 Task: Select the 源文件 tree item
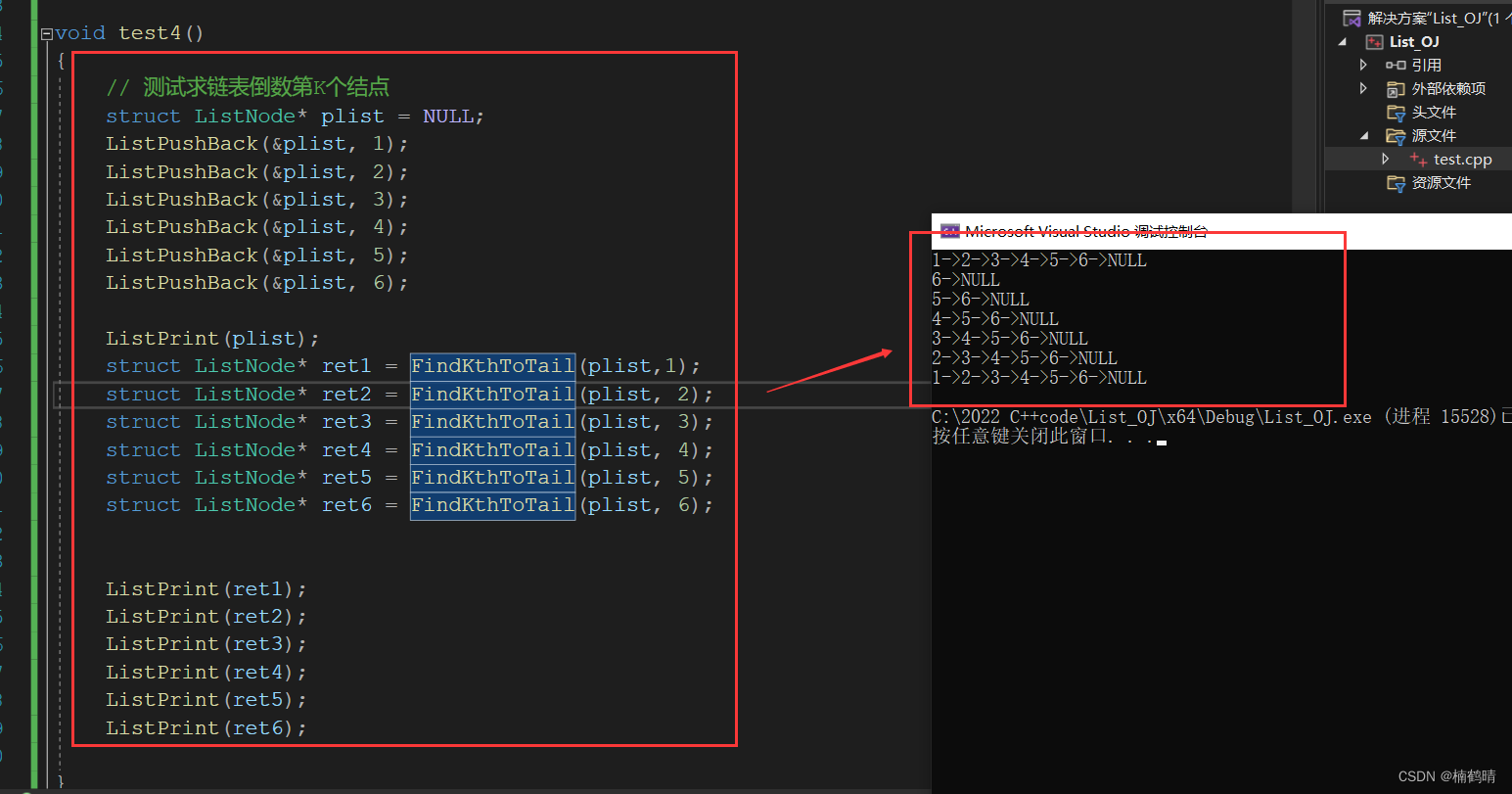pos(1434,136)
